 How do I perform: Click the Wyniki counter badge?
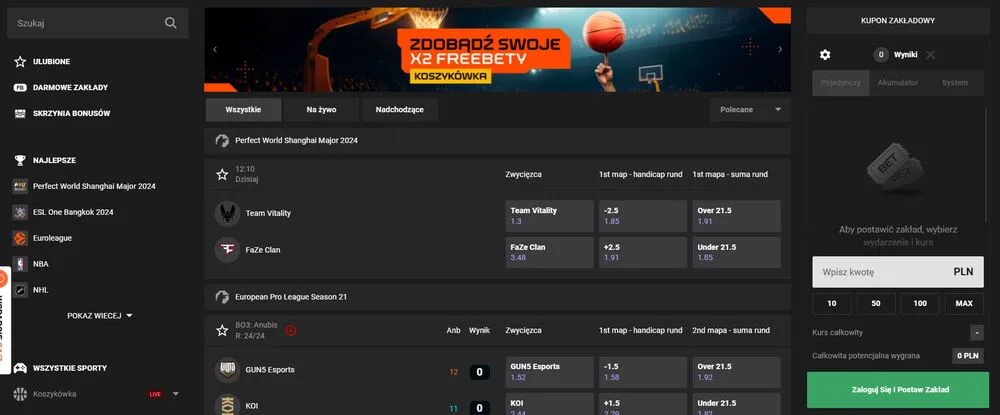click(x=881, y=55)
